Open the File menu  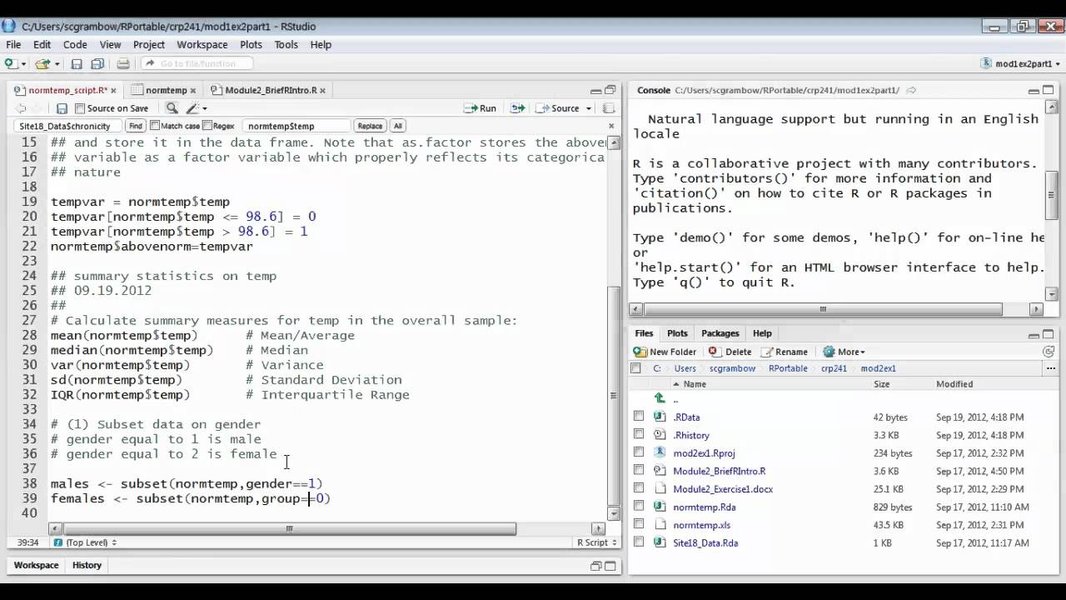click(13, 45)
